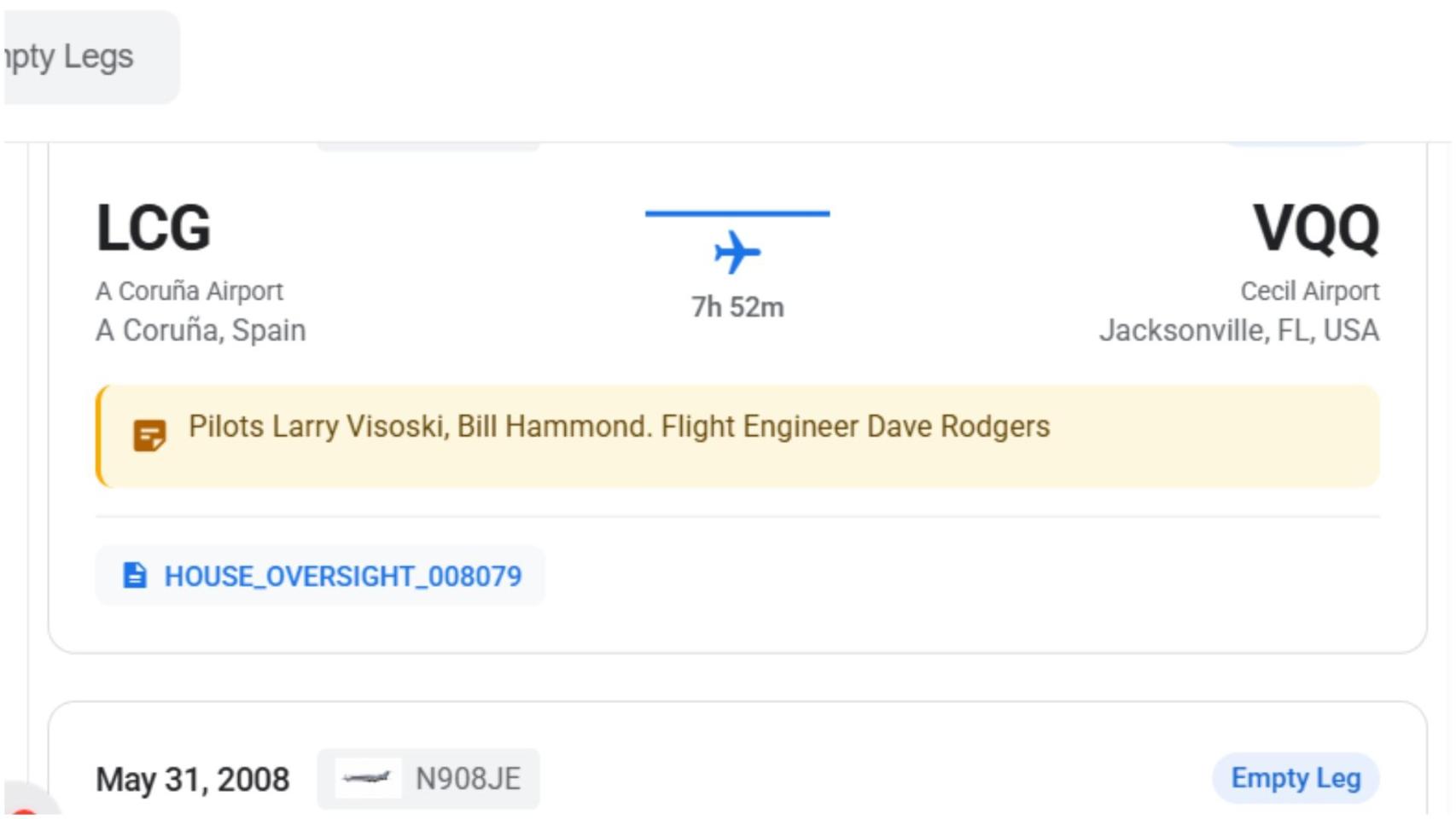Click the VQQ arrival airport code

point(1315,229)
